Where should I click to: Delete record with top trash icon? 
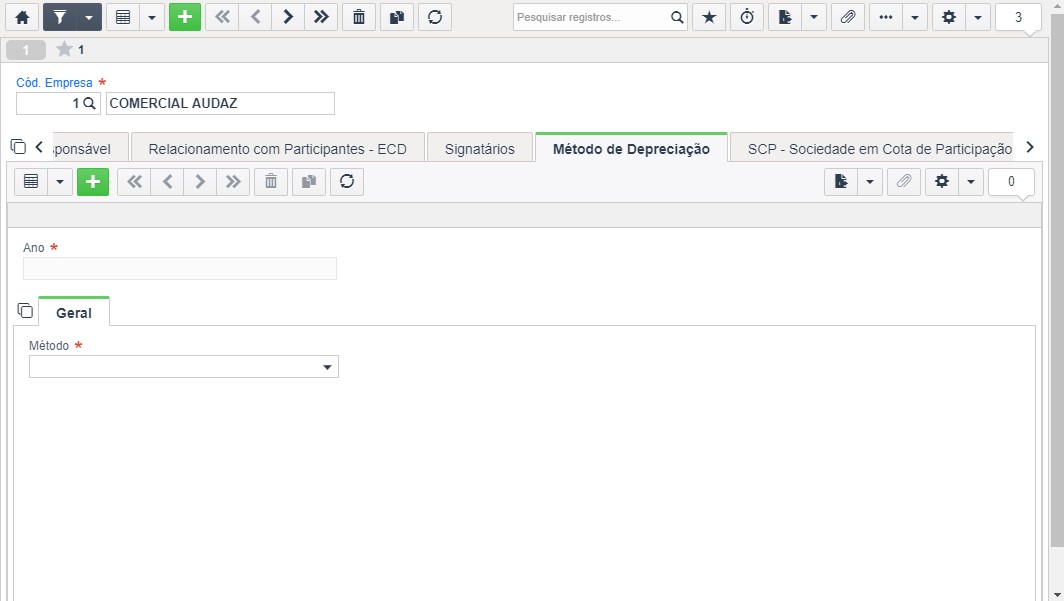pos(359,18)
